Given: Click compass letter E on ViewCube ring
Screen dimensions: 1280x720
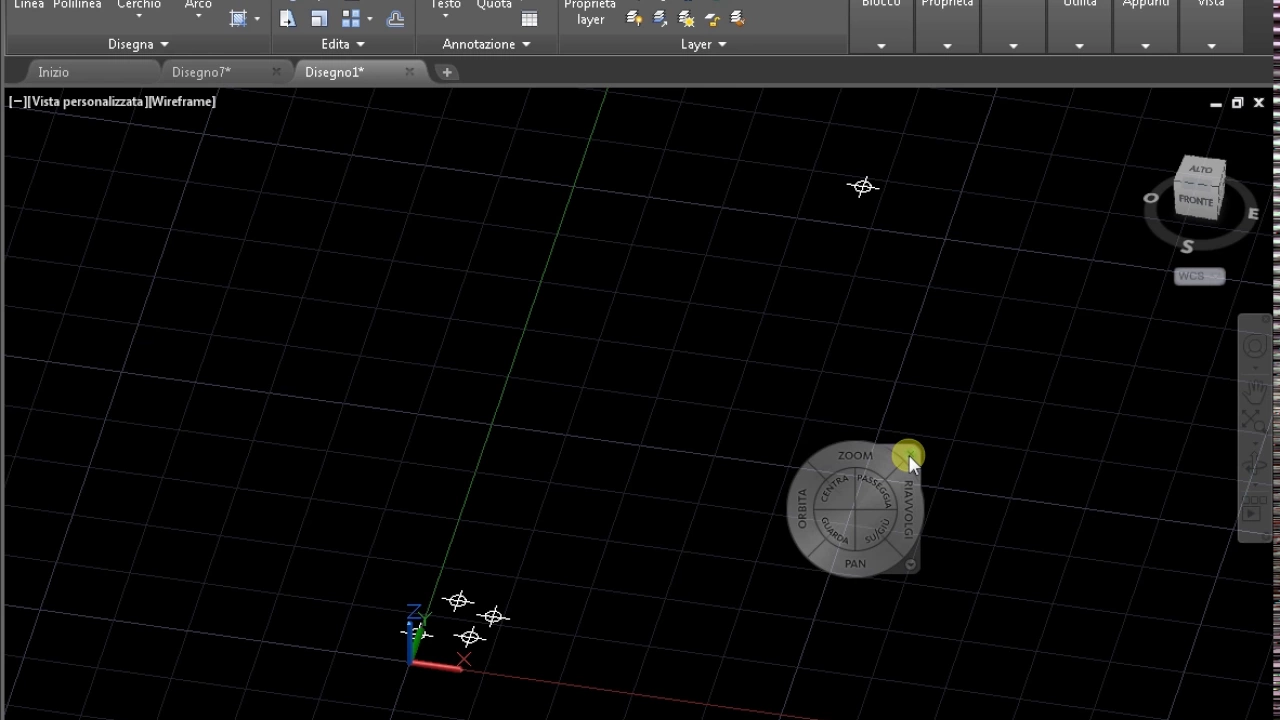Looking at the screenshot, I should [1253, 213].
